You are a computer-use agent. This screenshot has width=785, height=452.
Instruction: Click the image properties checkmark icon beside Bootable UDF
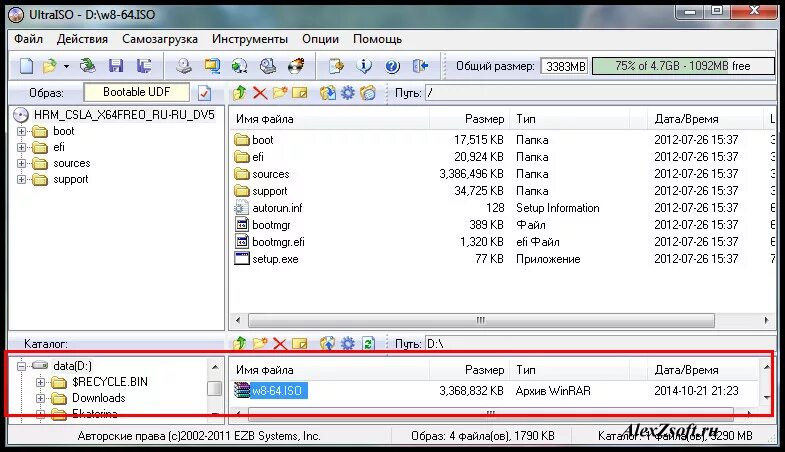pyautogui.click(x=205, y=93)
